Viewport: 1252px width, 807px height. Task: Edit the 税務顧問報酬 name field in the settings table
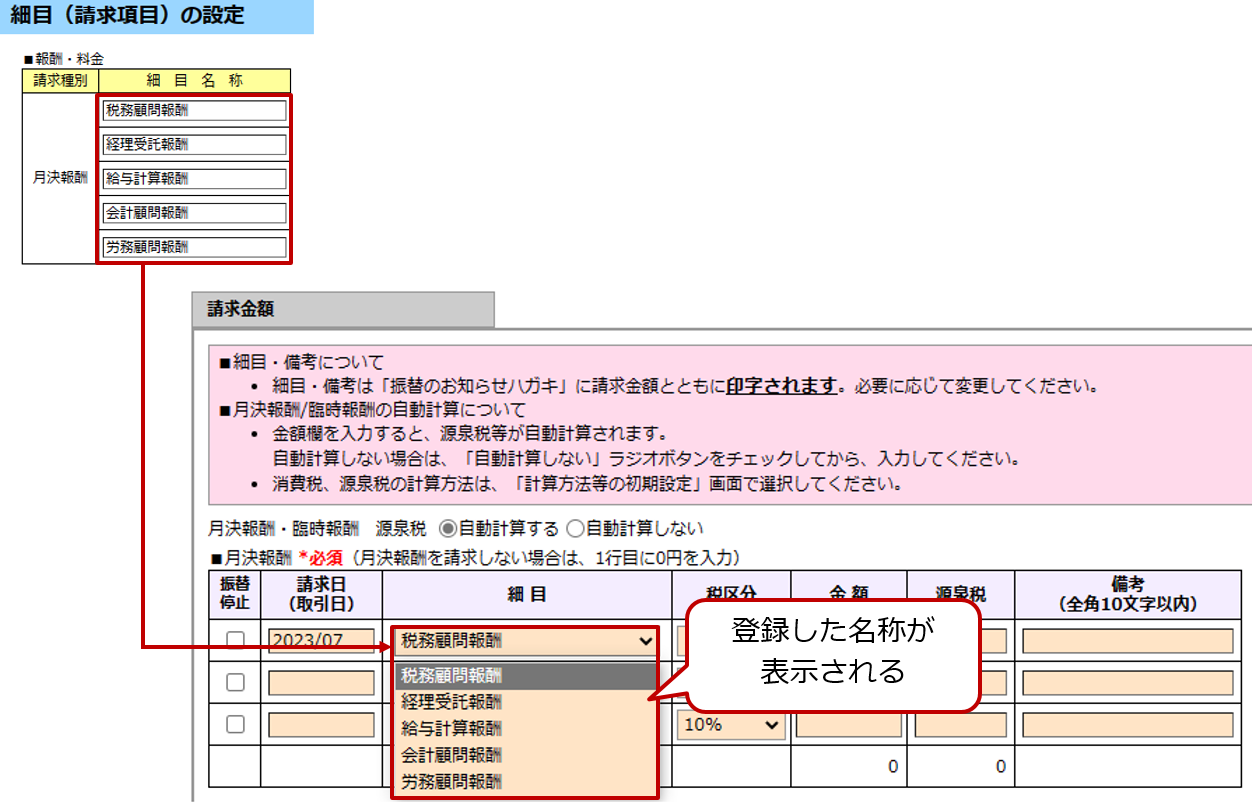(x=194, y=110)
